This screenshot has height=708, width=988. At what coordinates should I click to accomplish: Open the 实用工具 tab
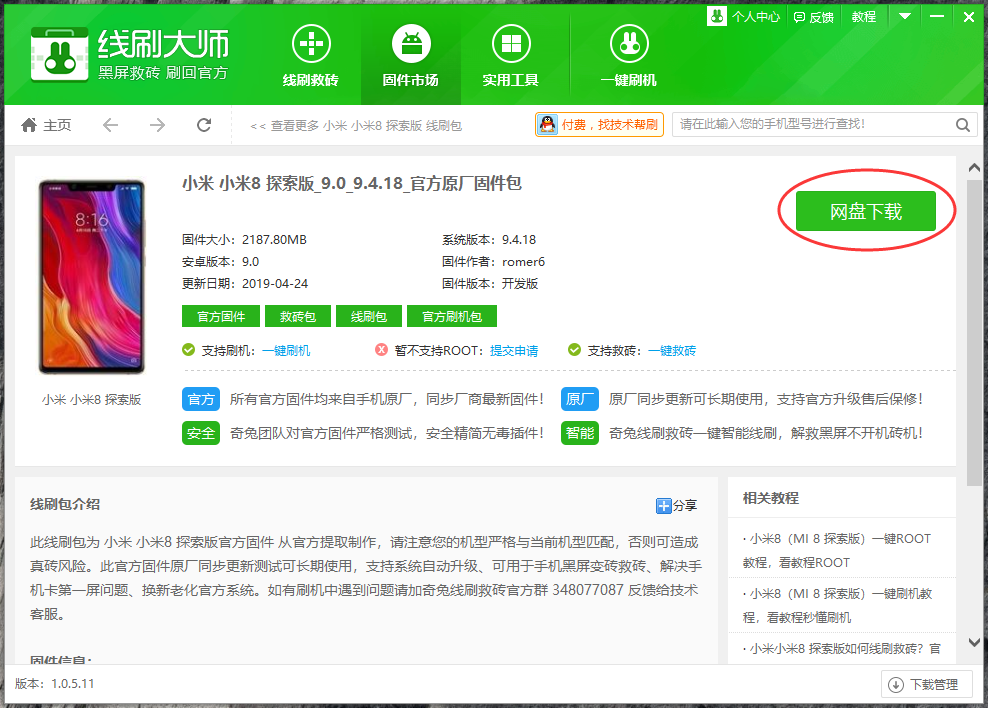pyautogui.click(x=511, y=57)
